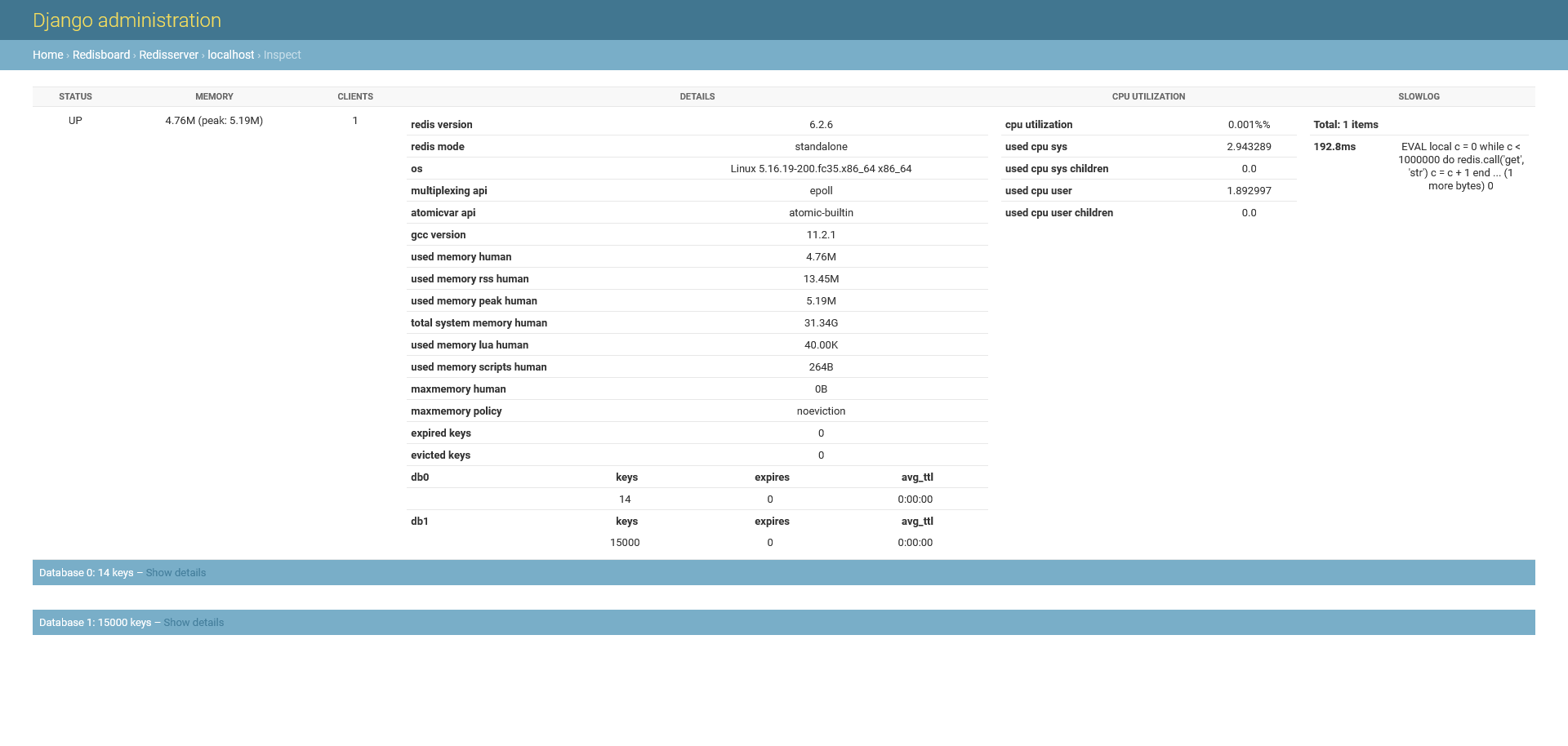Open the Home breadcrumb link
Viewport: 1568px width, 746px height.
tap(47, 55)
